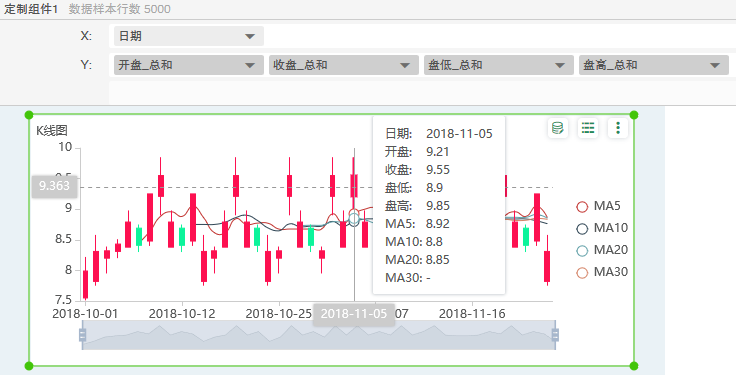Click the highlighted 2018-11-05 axis pointer label
Screen dimensions: 736x376
[x=353, y=314]
